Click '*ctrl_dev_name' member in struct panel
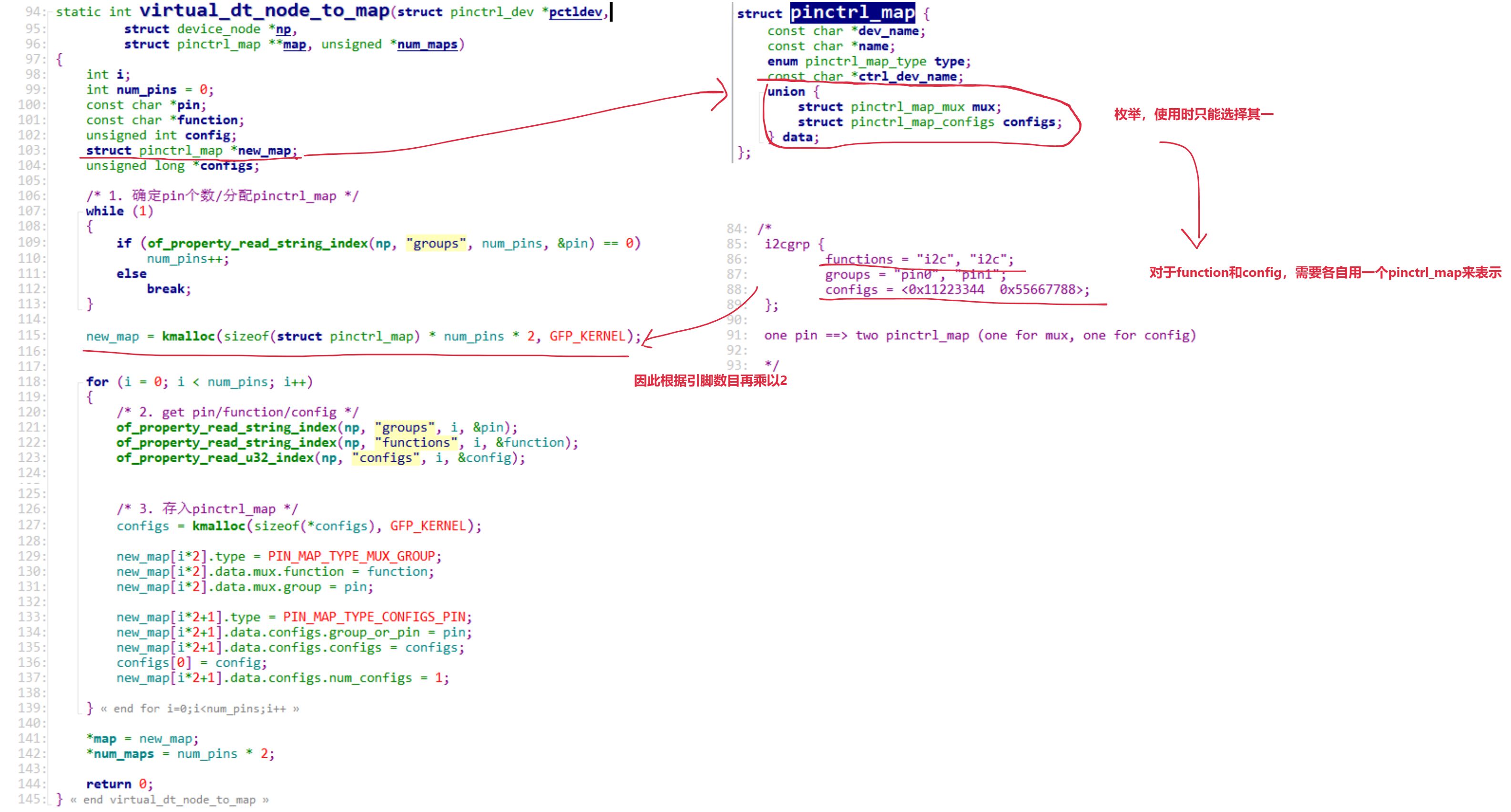The height and width of the screenshot is (812, 1511). pyautogui.click(x=904, y=76)
